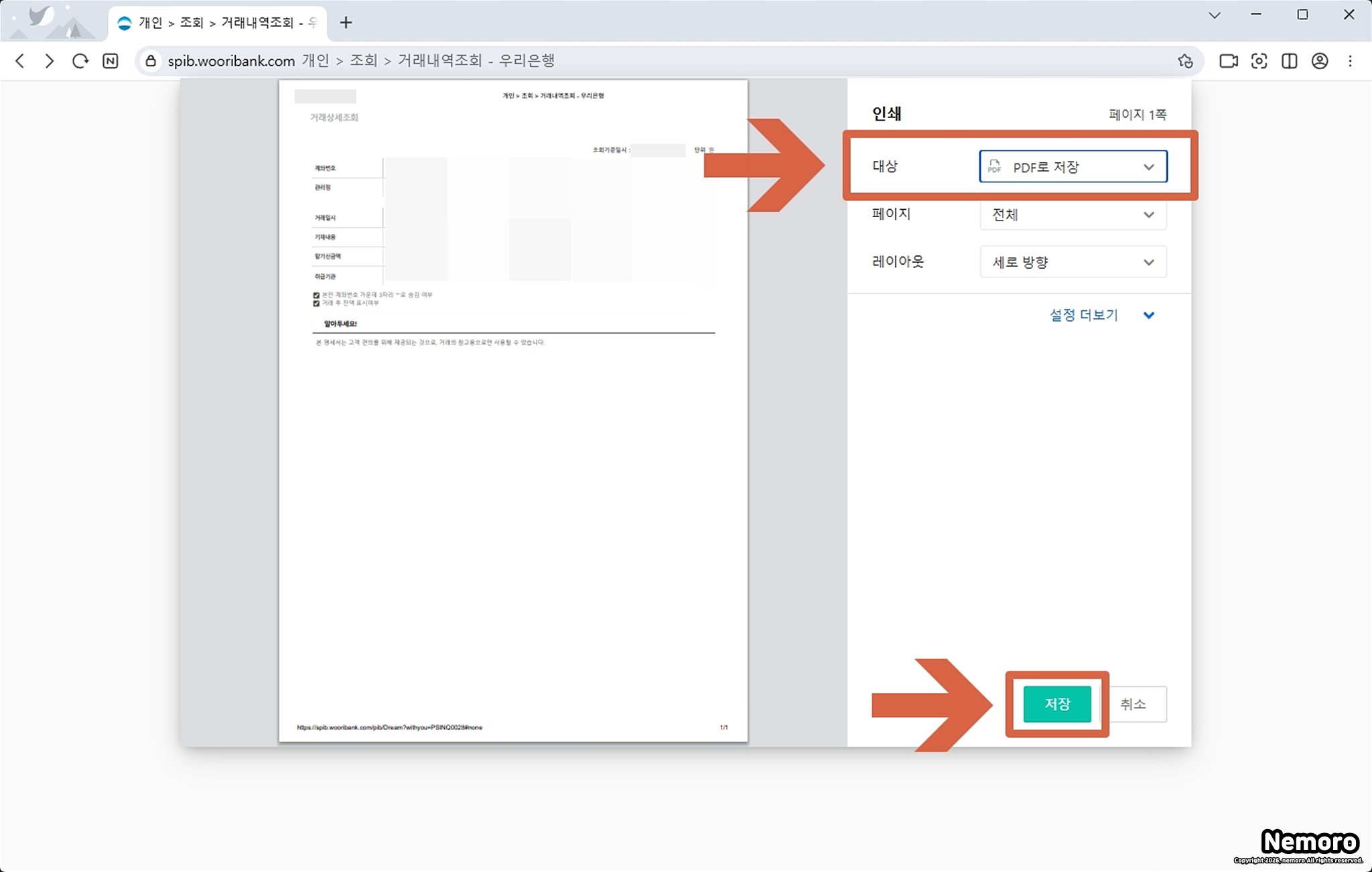The width and height of the screenshot is (1372, 872).
Task: Click the bookmark star icon in address bar
Action: [x=1185, y=61]
